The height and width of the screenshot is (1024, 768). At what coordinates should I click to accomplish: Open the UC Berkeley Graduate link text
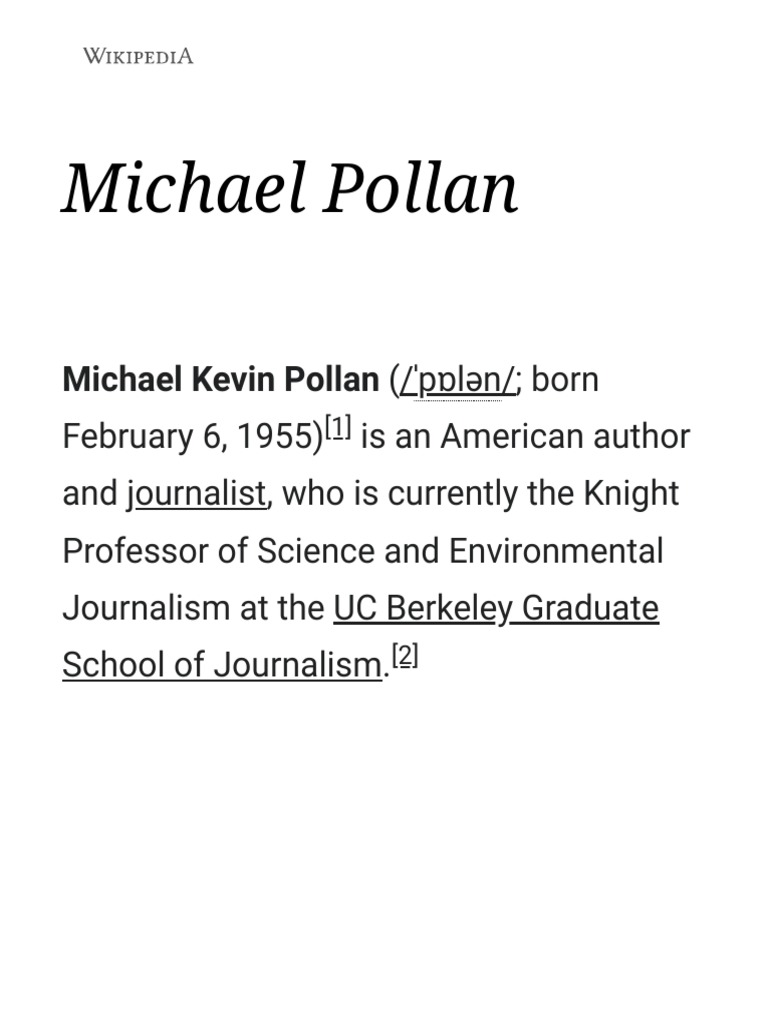pyautogui.click(x=496, y=608)
